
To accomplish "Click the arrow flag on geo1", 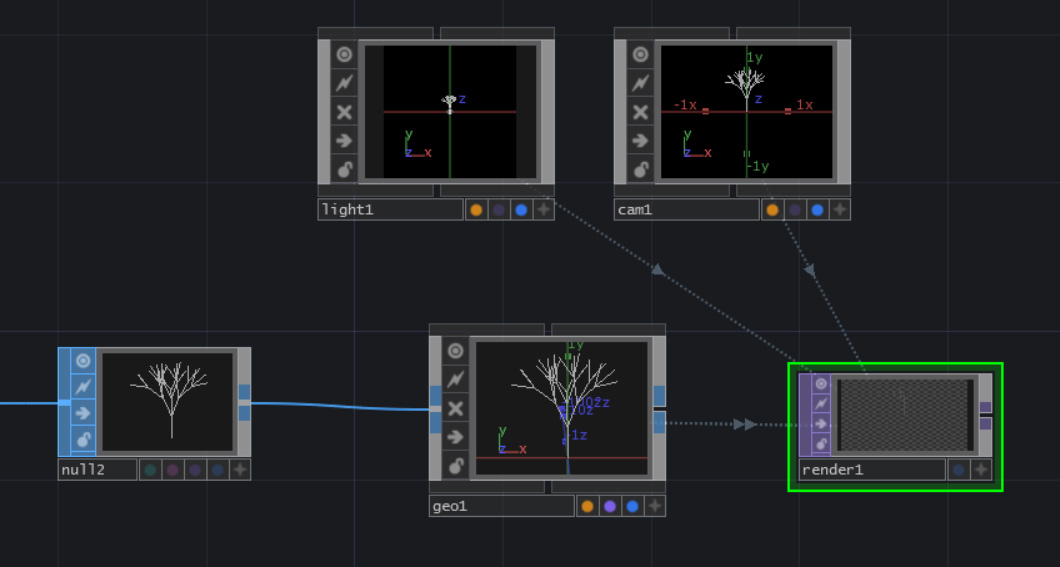I will (456, 437).
